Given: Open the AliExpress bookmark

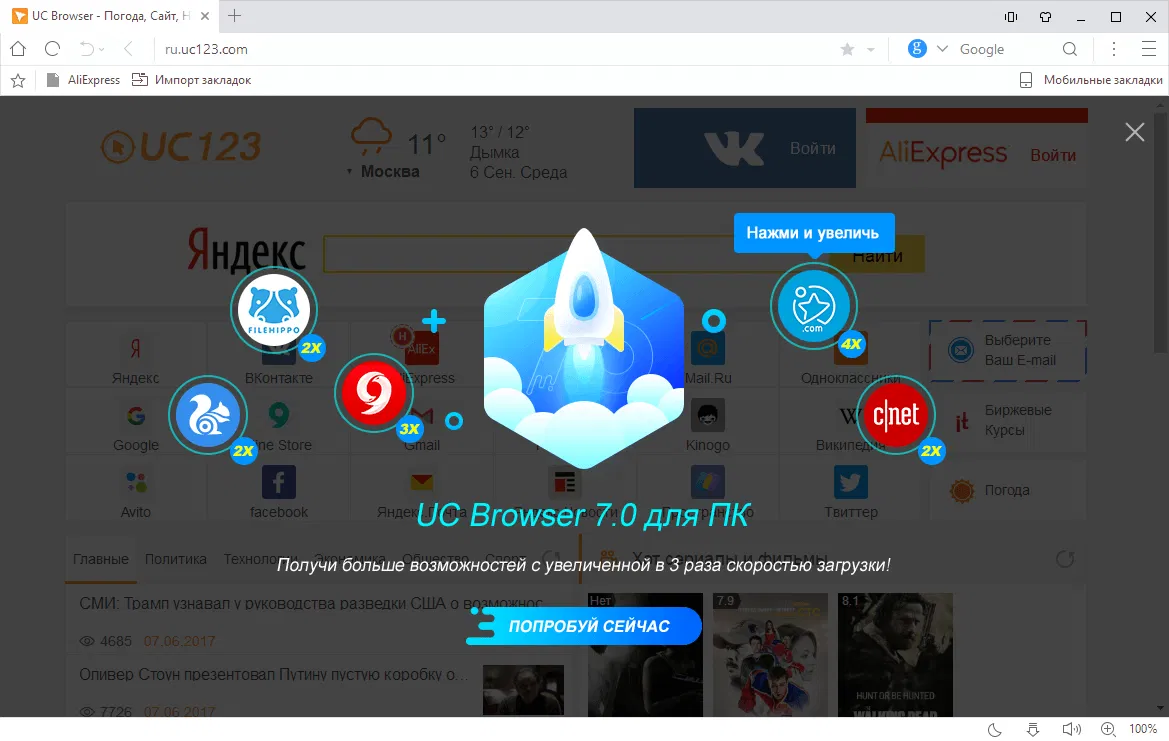Looking at the screenshot, I should (x=83, y=80).
